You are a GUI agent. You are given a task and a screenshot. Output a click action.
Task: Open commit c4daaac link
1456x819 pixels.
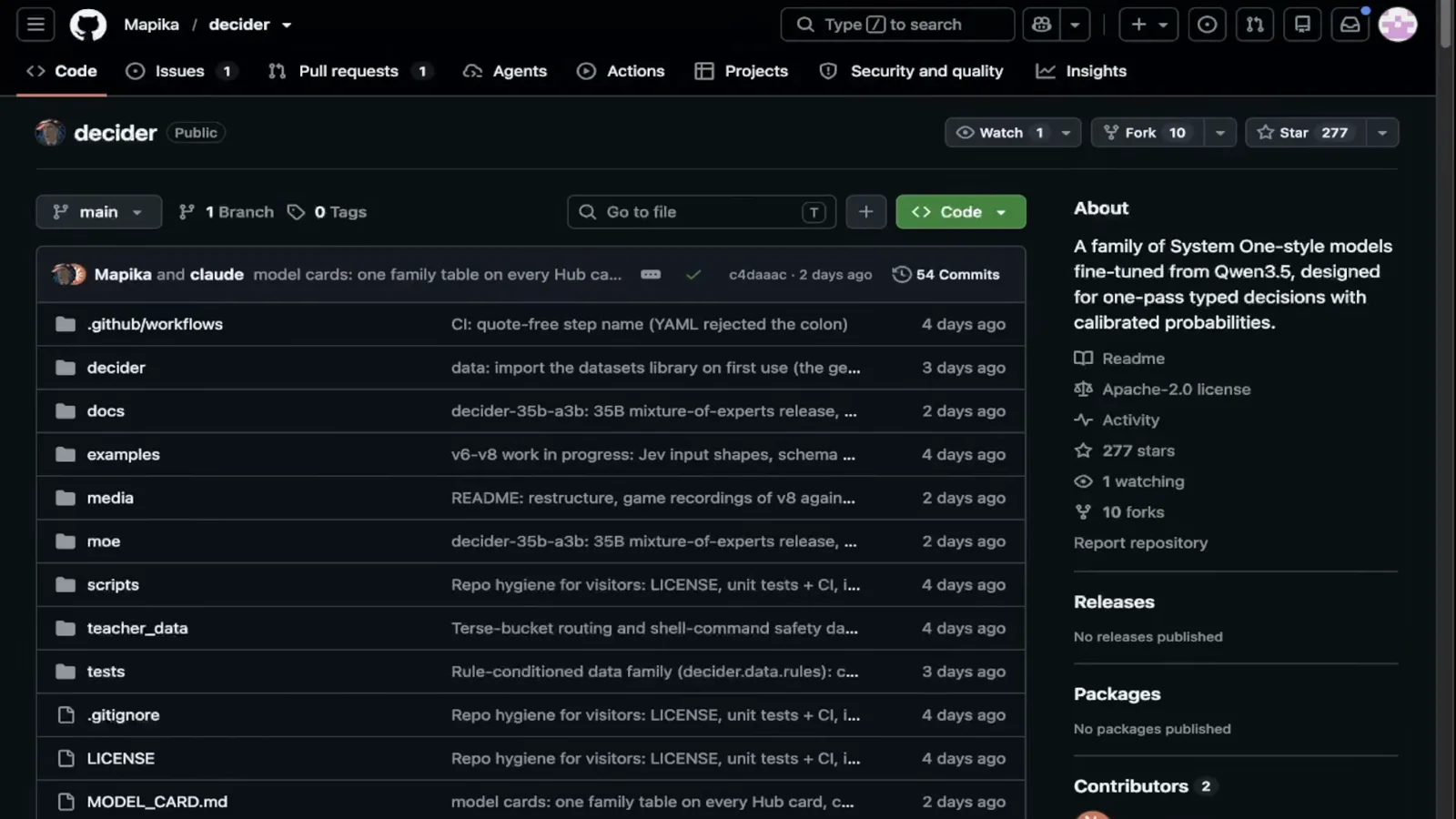(757, 275)
